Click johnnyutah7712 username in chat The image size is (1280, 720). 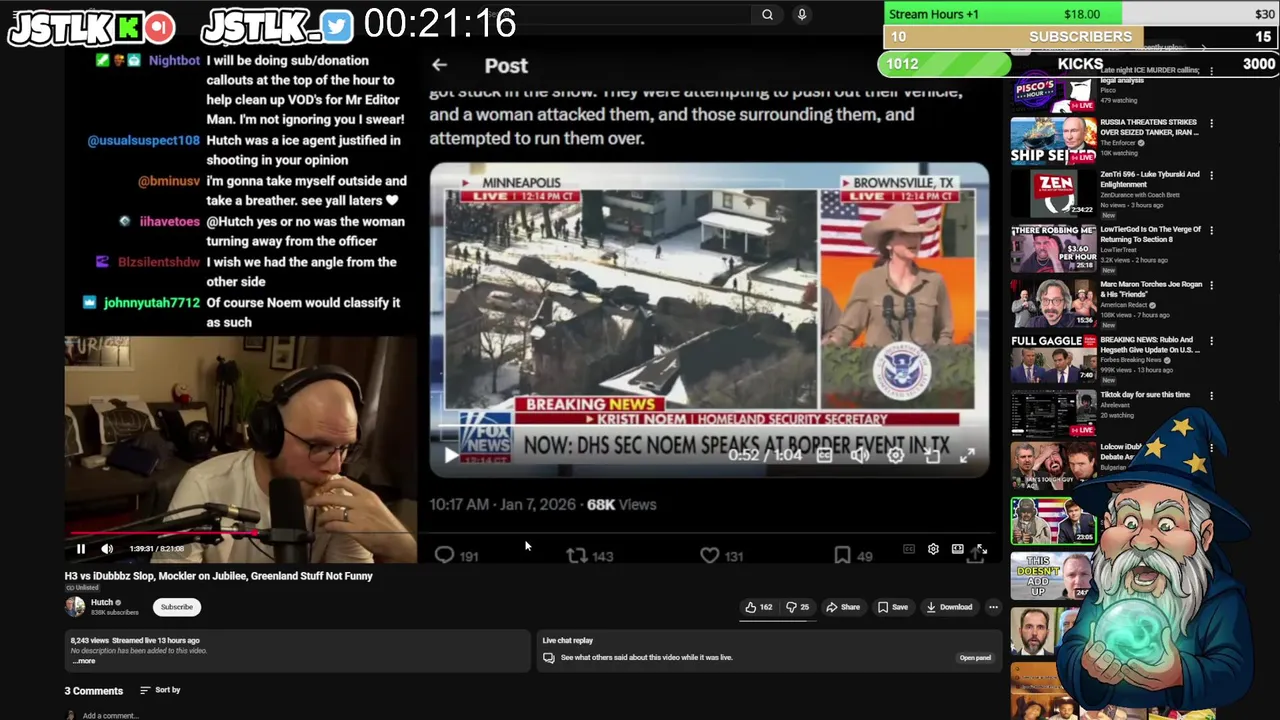point(151,302)
